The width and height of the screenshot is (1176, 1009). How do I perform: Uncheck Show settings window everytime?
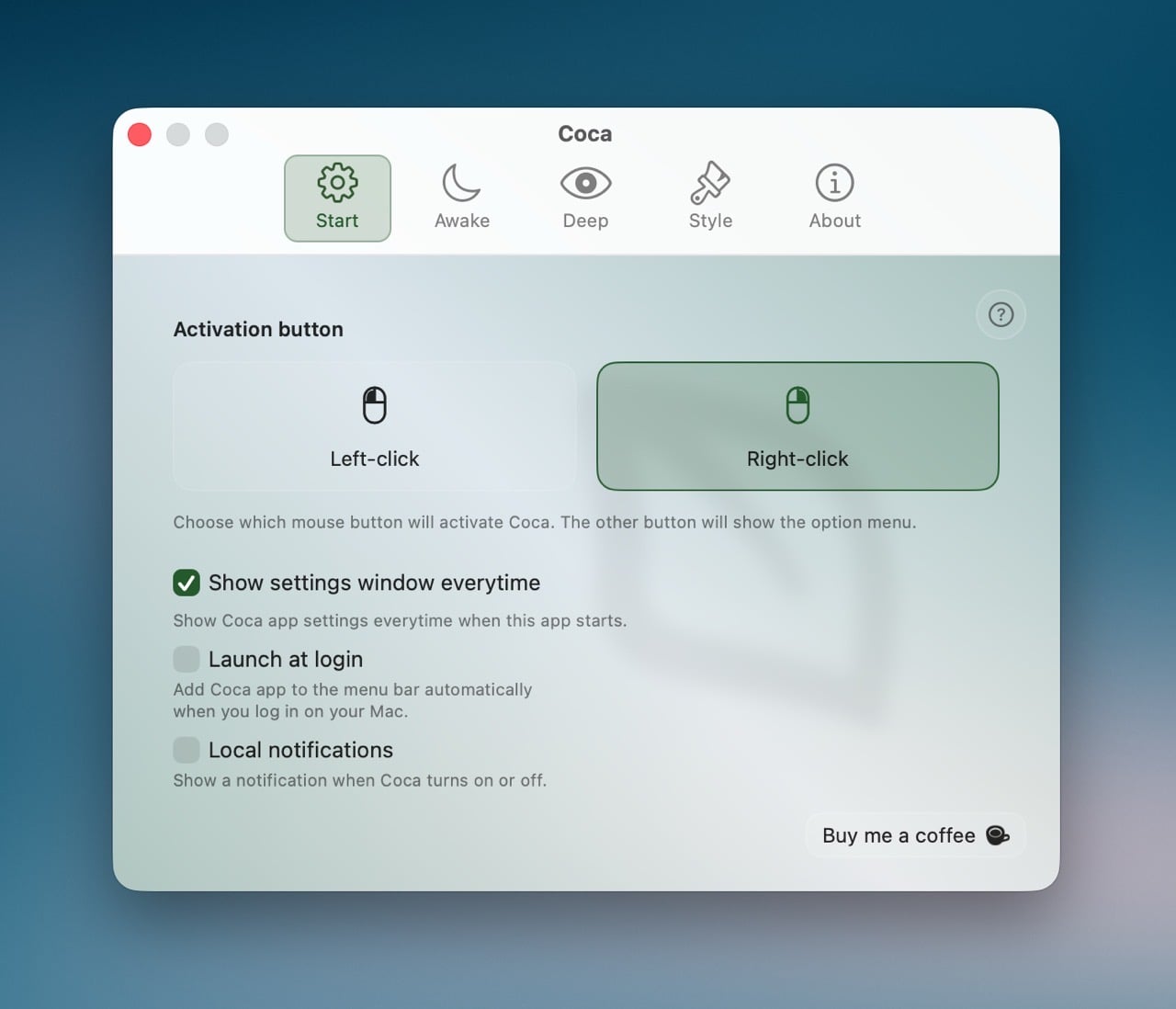(x=187, y=583)
